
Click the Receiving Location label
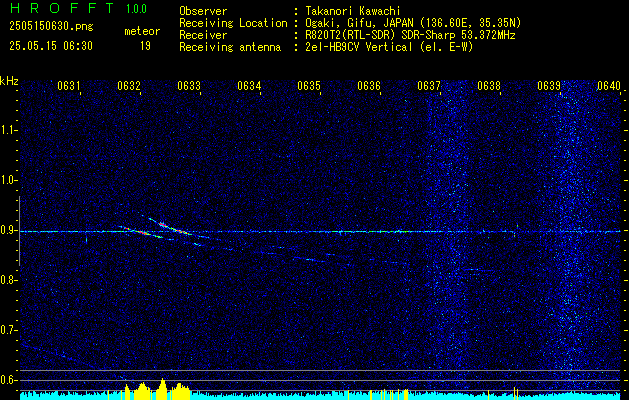pos(233,23)
